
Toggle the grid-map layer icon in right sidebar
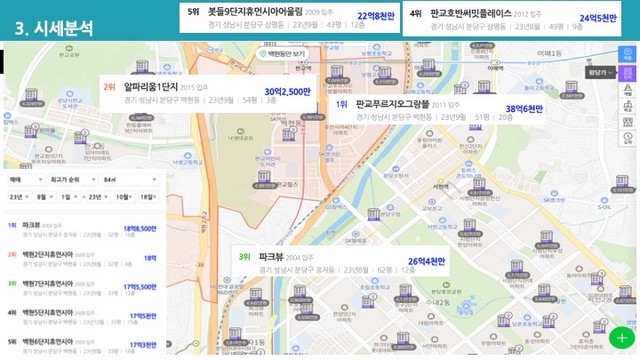click(x=628, y=122)
